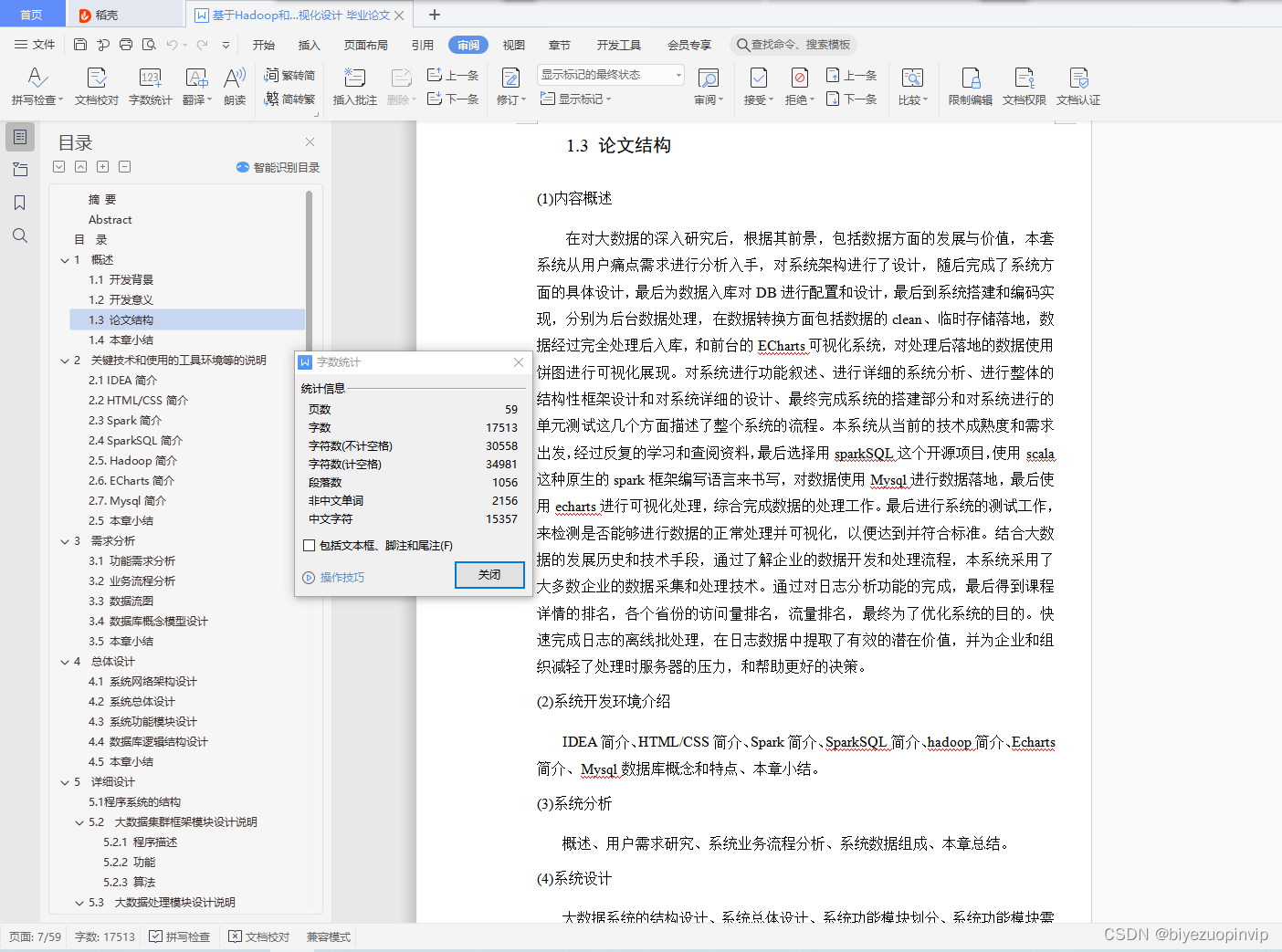Toggle document proofreading in status bar
1282x952 pixels.
point(259,936)
